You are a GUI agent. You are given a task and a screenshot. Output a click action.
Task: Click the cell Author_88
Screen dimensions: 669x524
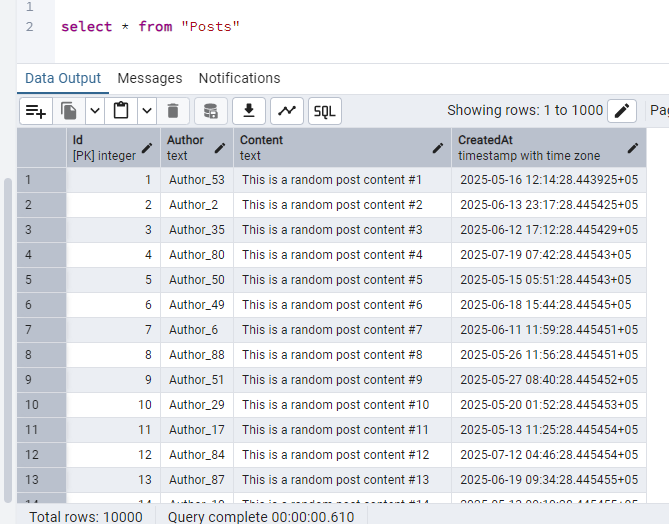click(x=197, y=355)
